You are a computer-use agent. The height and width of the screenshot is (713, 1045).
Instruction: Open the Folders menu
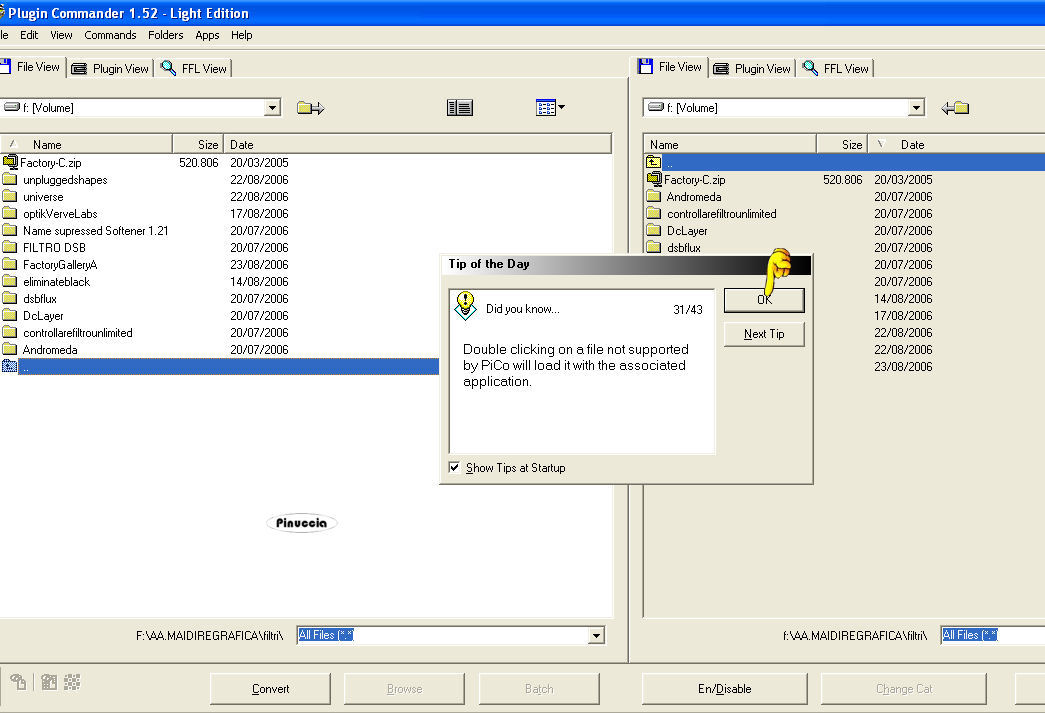(165, 35)
